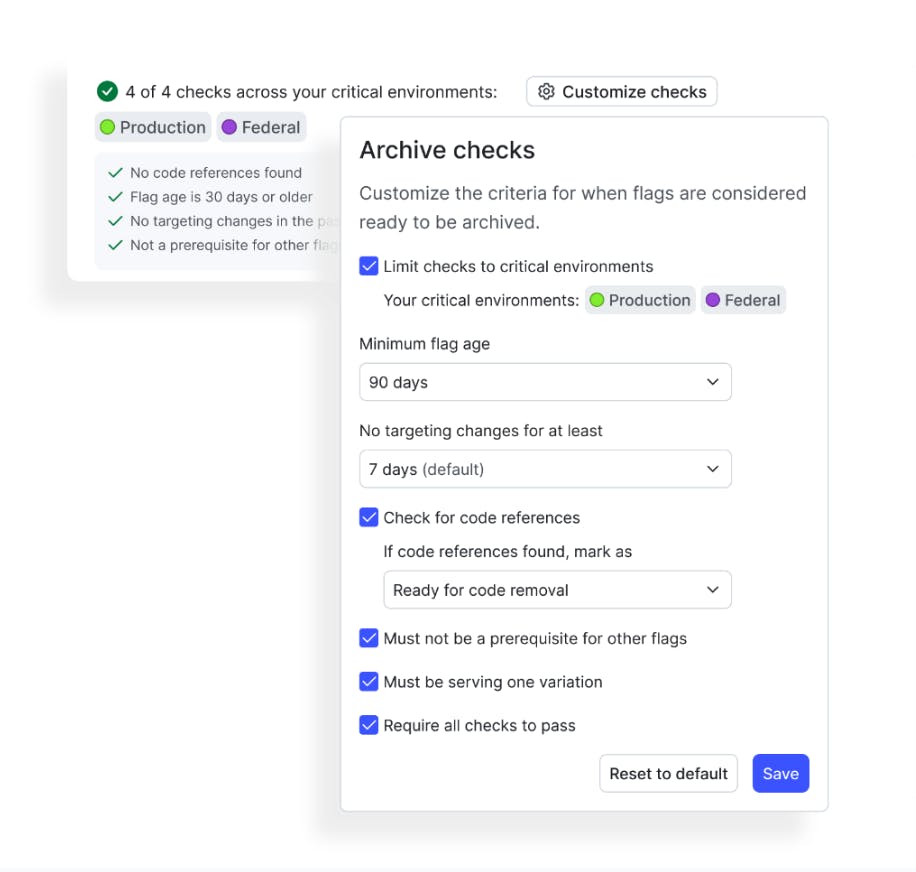Click the checkmark beside Not a prerequisite
Image resolution: width=916 pixels, height=872 pixels.
(x=115, y=245)
